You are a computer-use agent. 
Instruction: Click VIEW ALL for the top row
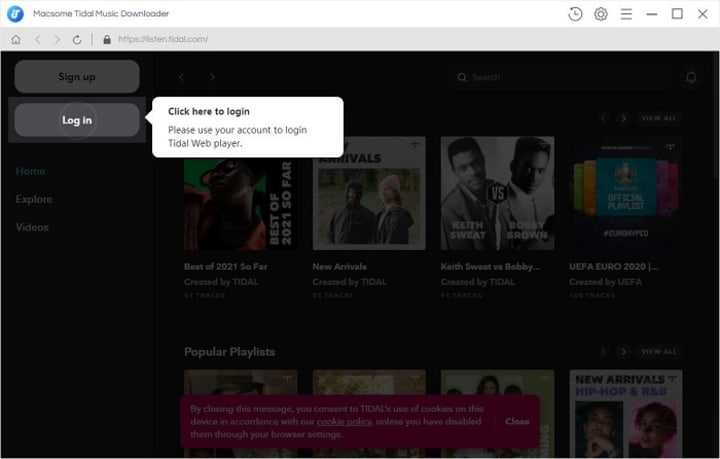(659, 118)
